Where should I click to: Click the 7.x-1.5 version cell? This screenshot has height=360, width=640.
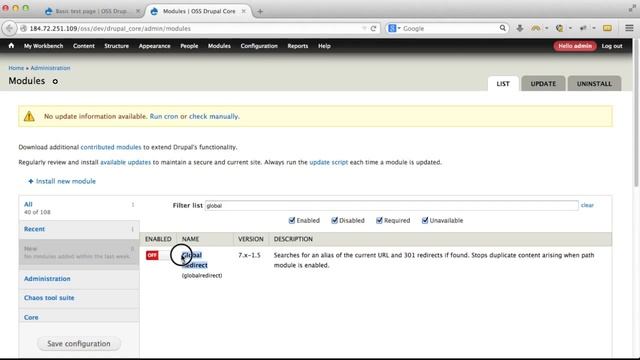249,255
